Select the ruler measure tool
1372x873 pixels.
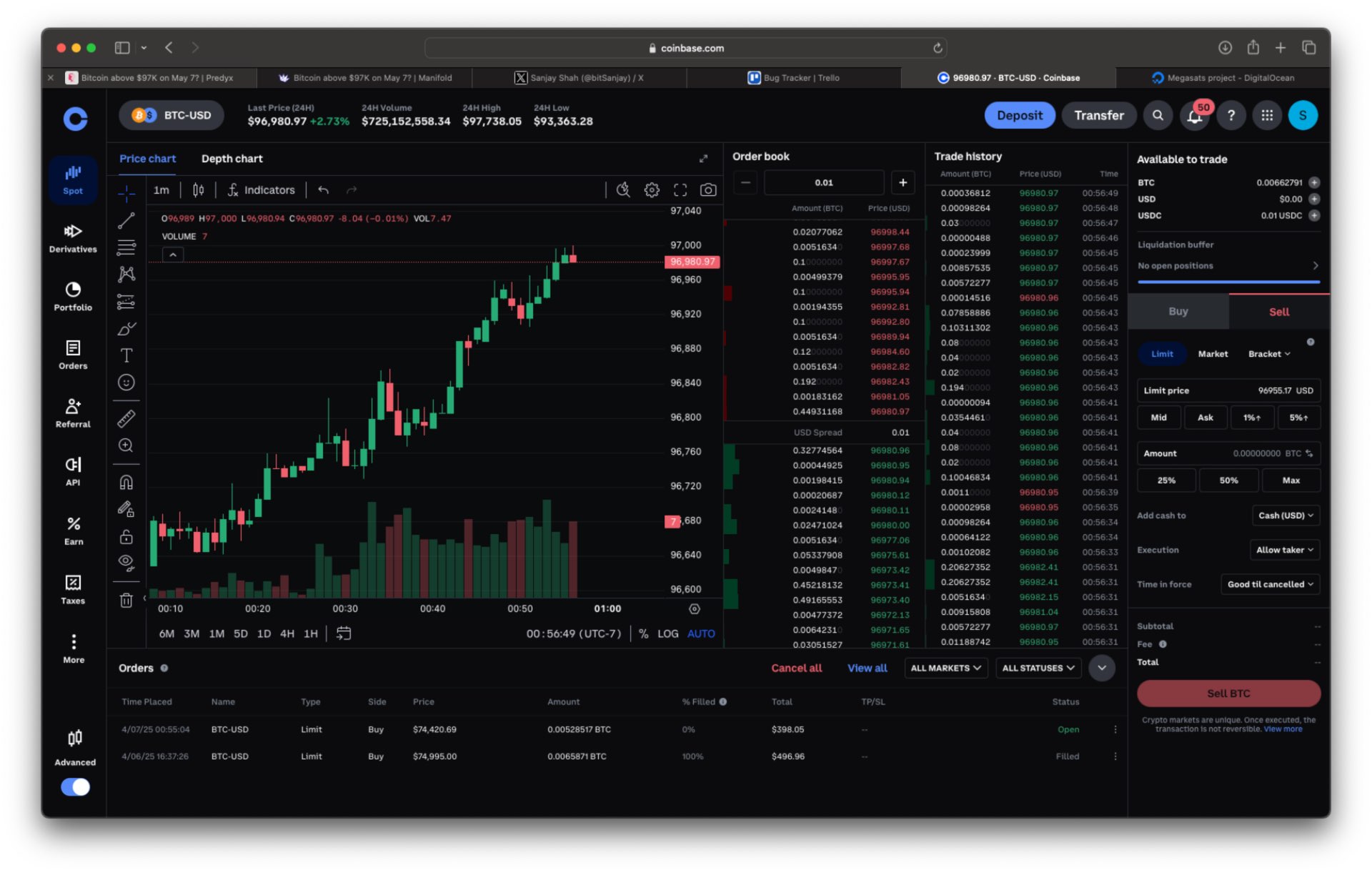point(126,418)
